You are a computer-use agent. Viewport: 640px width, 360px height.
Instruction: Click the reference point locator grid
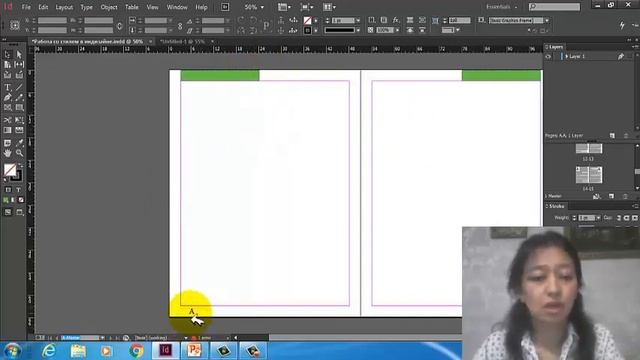click(15, 25)
